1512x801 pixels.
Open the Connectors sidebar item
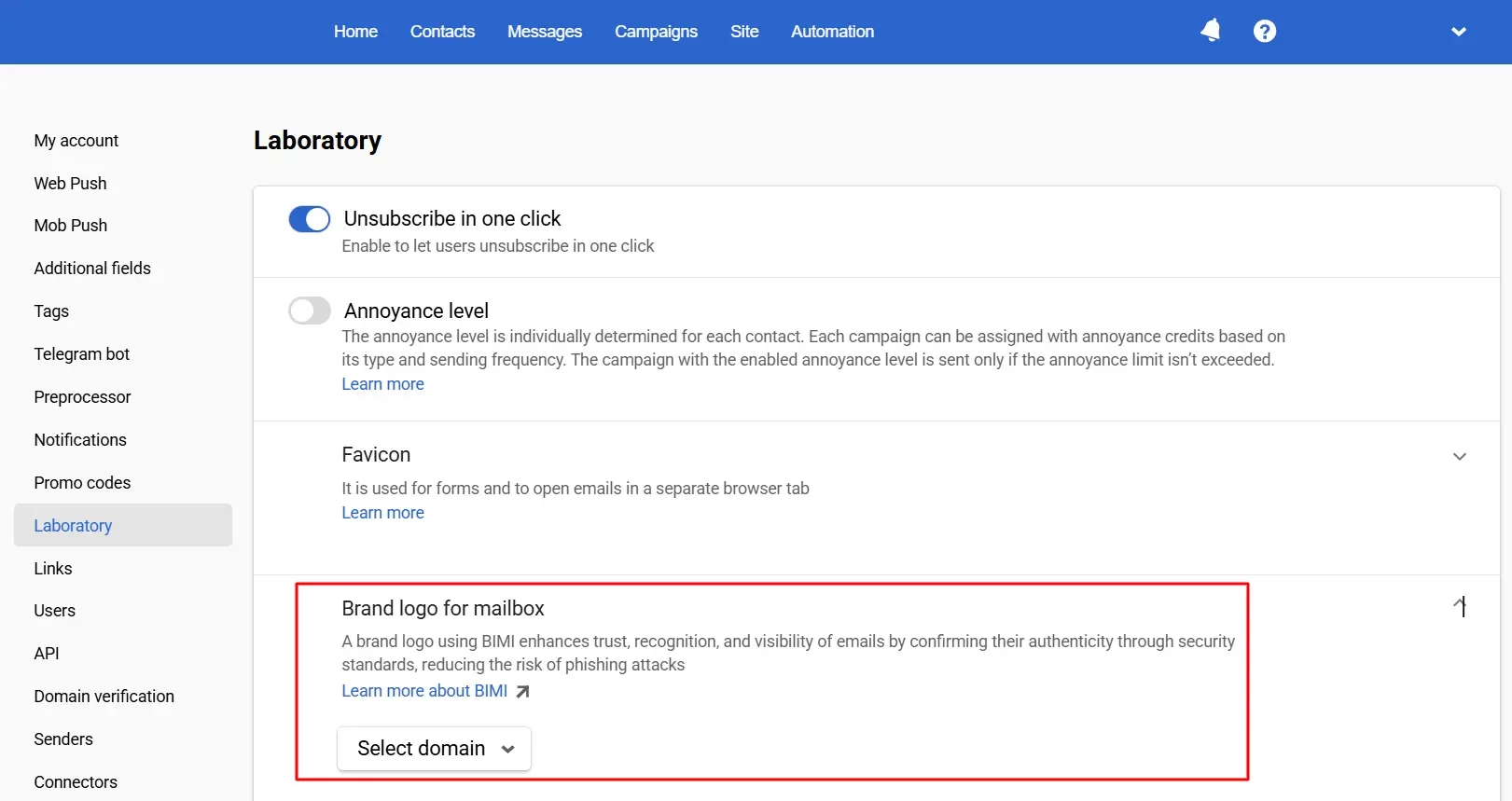pos(76,782)
